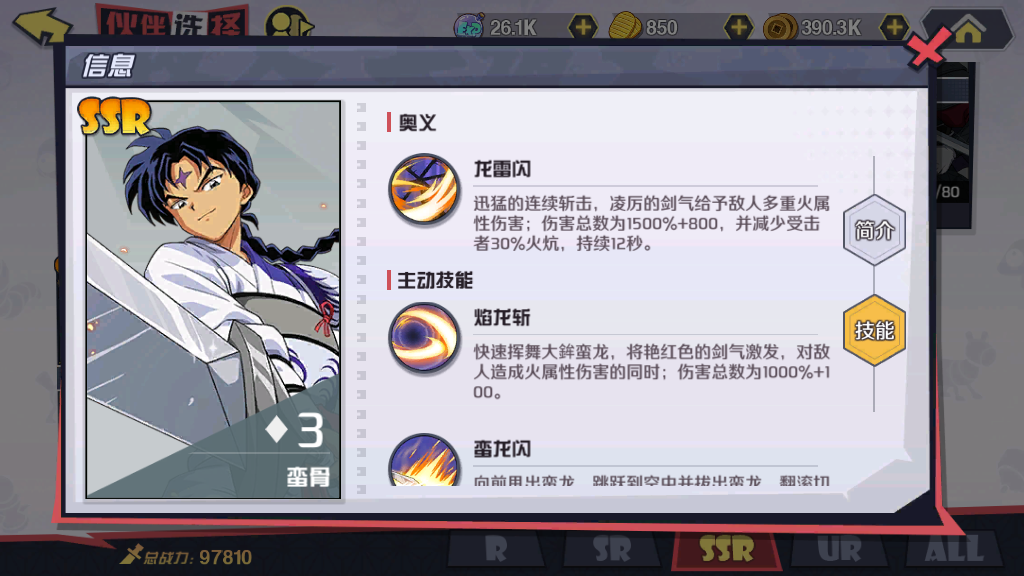Add copper coins next to 390.3K
Image resolution: width=1024 pixels, height=576 pixels.
[893, 27]
